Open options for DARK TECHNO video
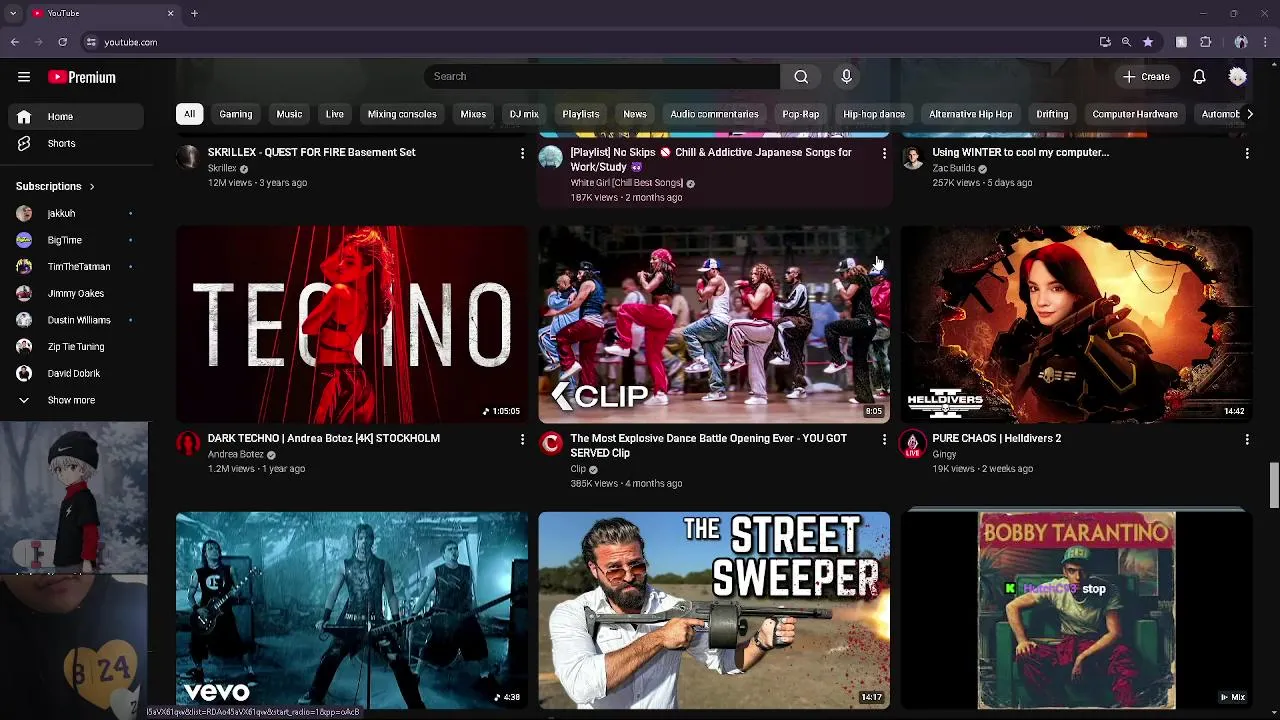This screenshot has width=1280, height=720. pos(522,439)
